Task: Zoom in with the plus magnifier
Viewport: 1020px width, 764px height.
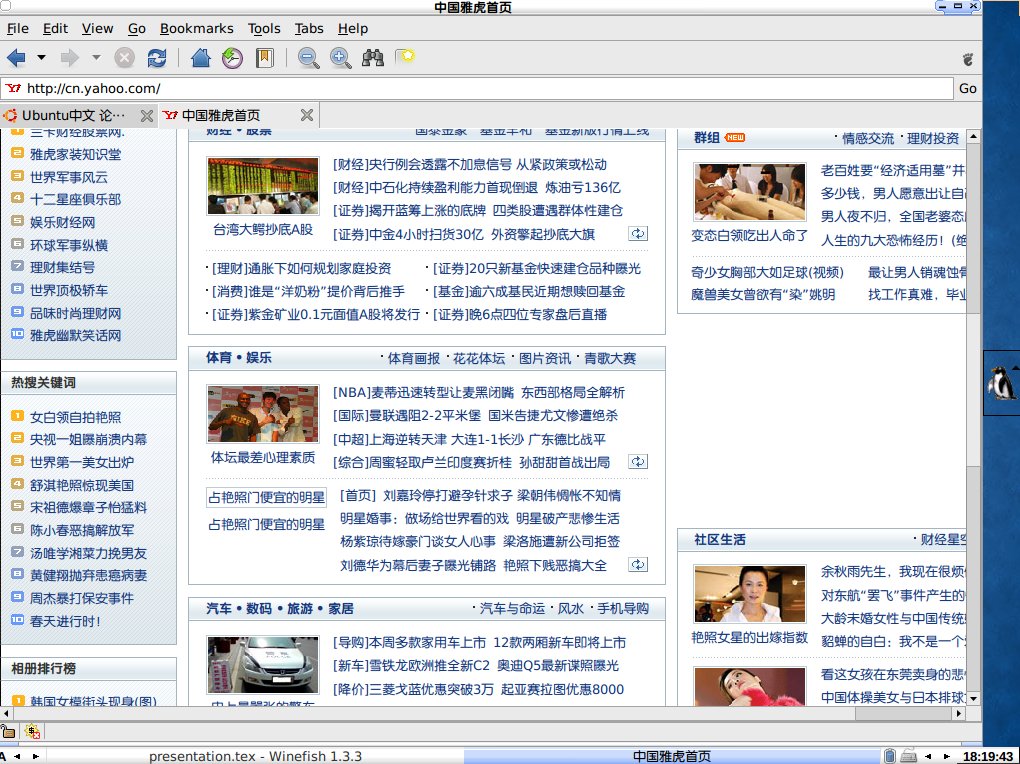Action: coord(340,58)
